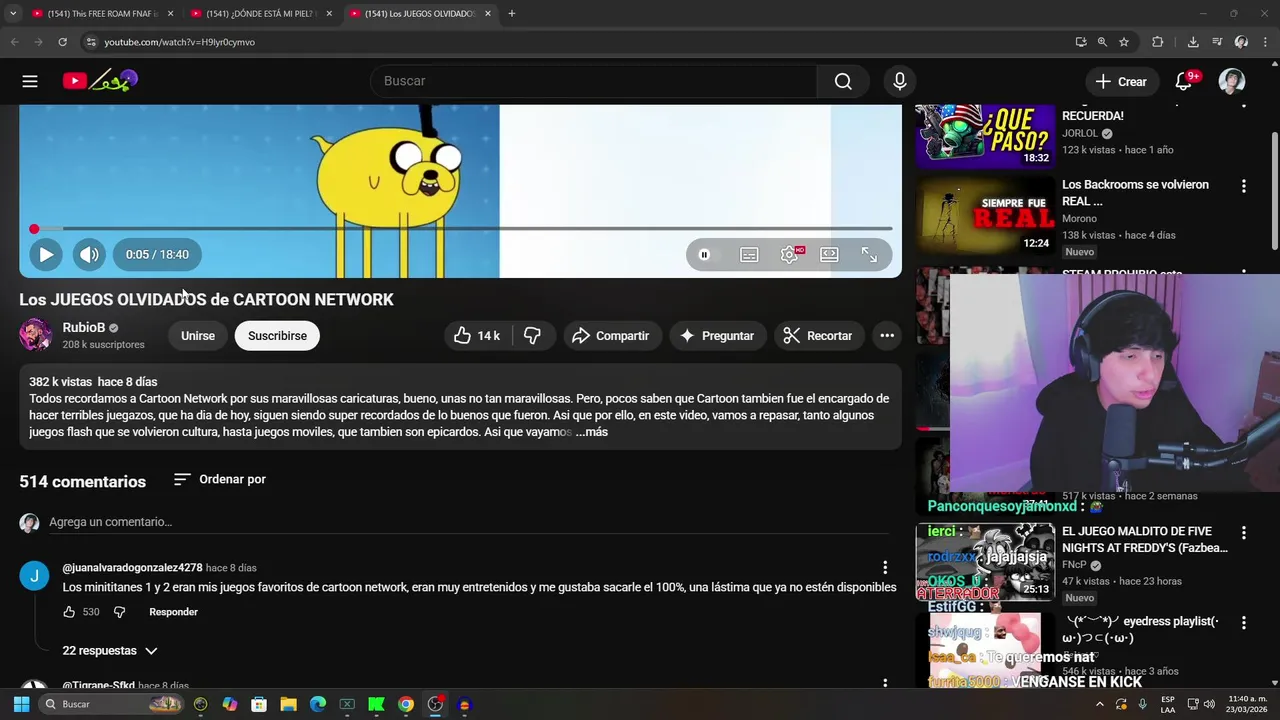Dislike the video
Viewport: 1280px width, 720px height.
point(533,336)
